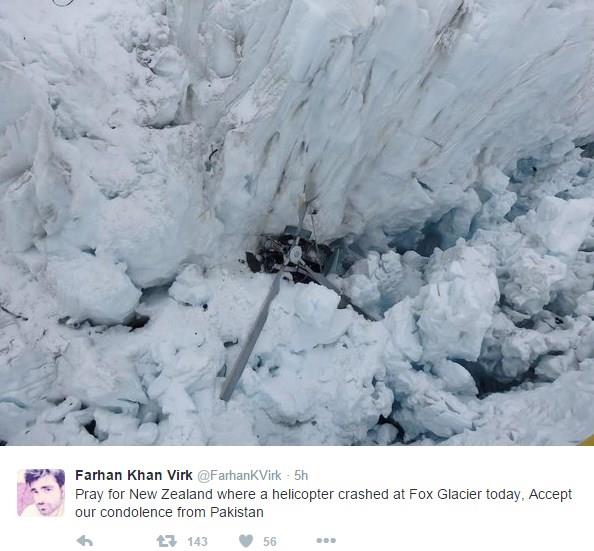Click the words "New Zealand" in the tweet
Image resolution: width=594 pixels, height=551 pixels.
coord(171,495)
